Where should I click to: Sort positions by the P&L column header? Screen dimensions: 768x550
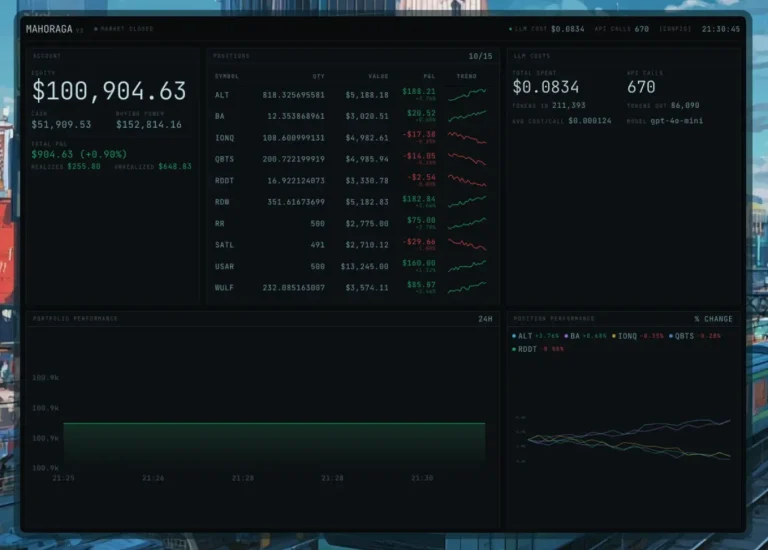429,76
